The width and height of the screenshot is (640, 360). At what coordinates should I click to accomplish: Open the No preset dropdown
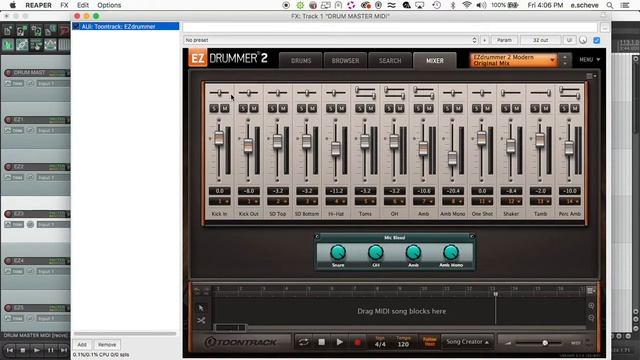331,40
